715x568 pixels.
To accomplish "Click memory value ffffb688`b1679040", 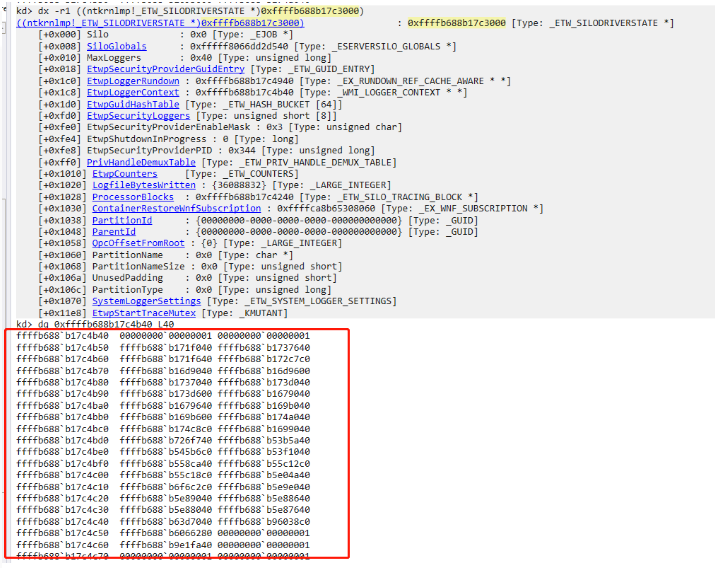I will (x=264, y=393).
